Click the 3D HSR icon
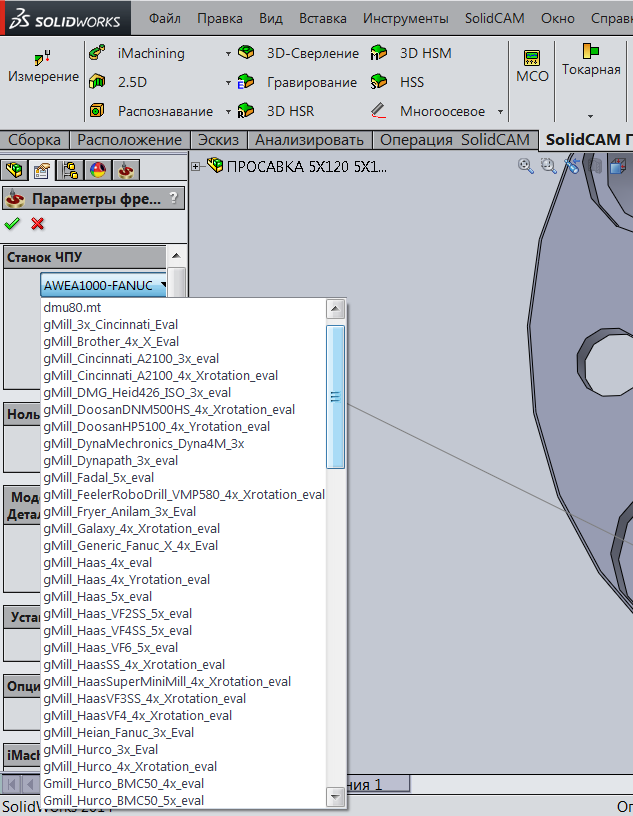Image resolution: width=633 pixels, height=816 pixels. (246, 110)
